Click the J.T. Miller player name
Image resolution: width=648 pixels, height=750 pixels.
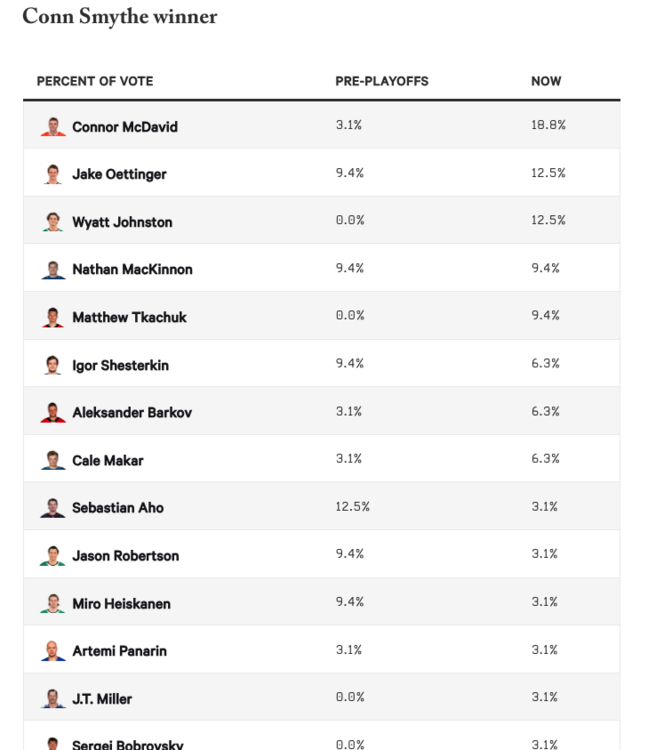[102, 699]
